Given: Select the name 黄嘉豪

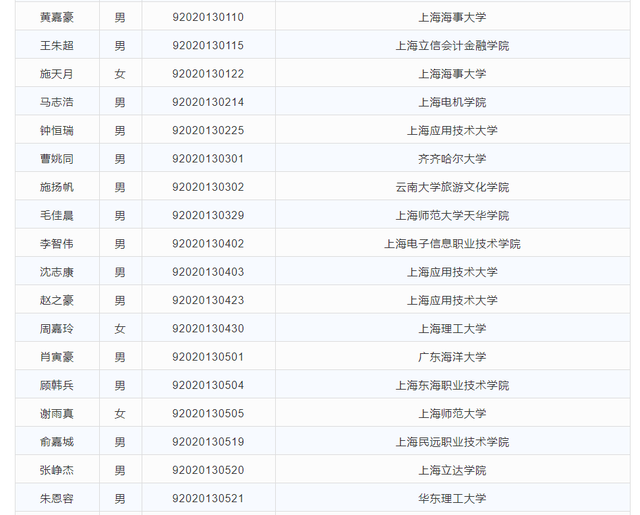Looking at the screenshot, I should coord(57,17).
